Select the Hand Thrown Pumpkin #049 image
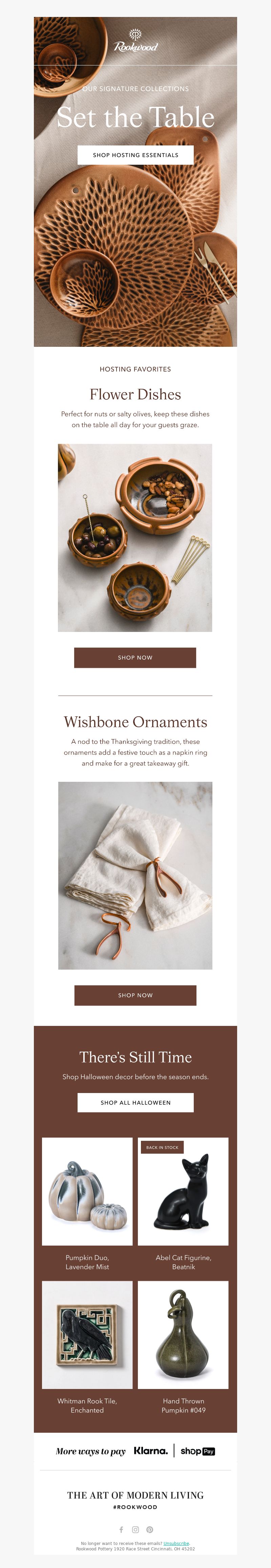The width and height of the screenshot is (271, 1568). (184, 1335)
